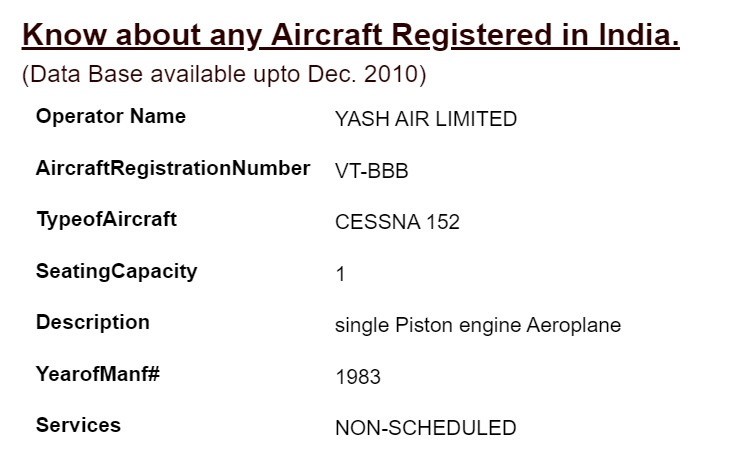
Task: Select the 'NON-SCHEDULED' services value
Action: pyautogui.click(x=425, y=428)
